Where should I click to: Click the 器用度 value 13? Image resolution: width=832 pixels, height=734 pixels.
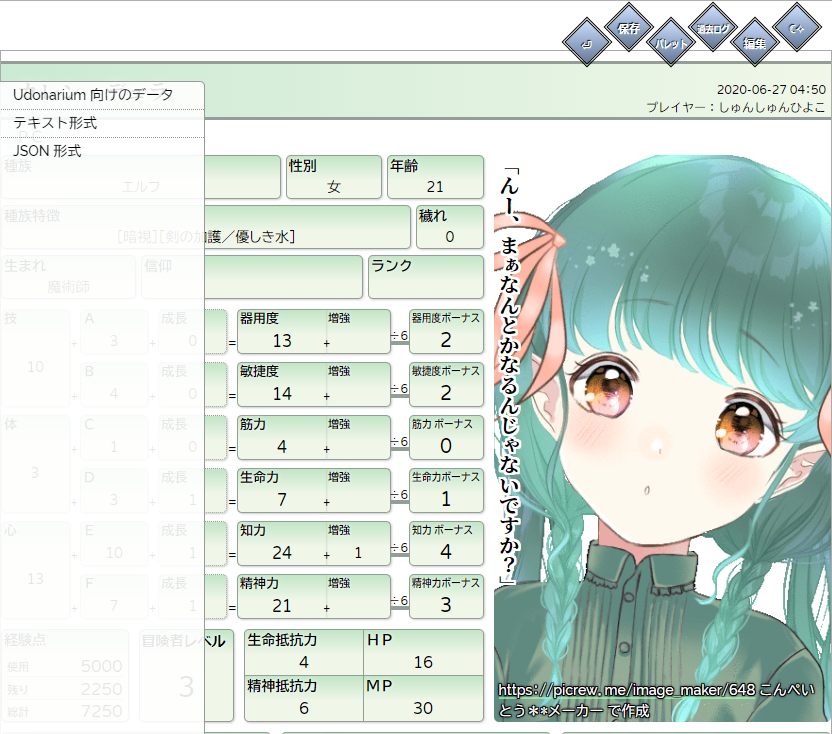tap(282, 341)
